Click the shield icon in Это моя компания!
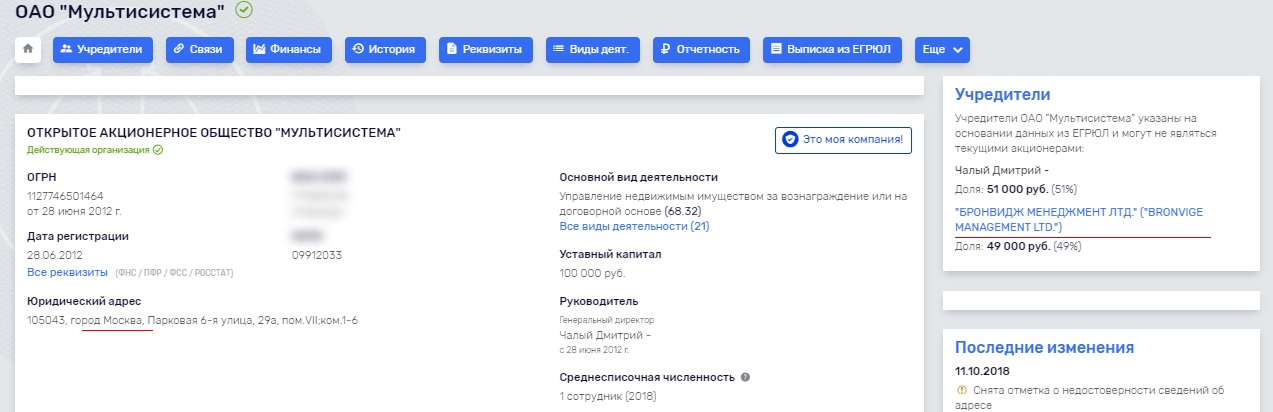The height and width of the screenshot is (412, 1273). (790, 140)
